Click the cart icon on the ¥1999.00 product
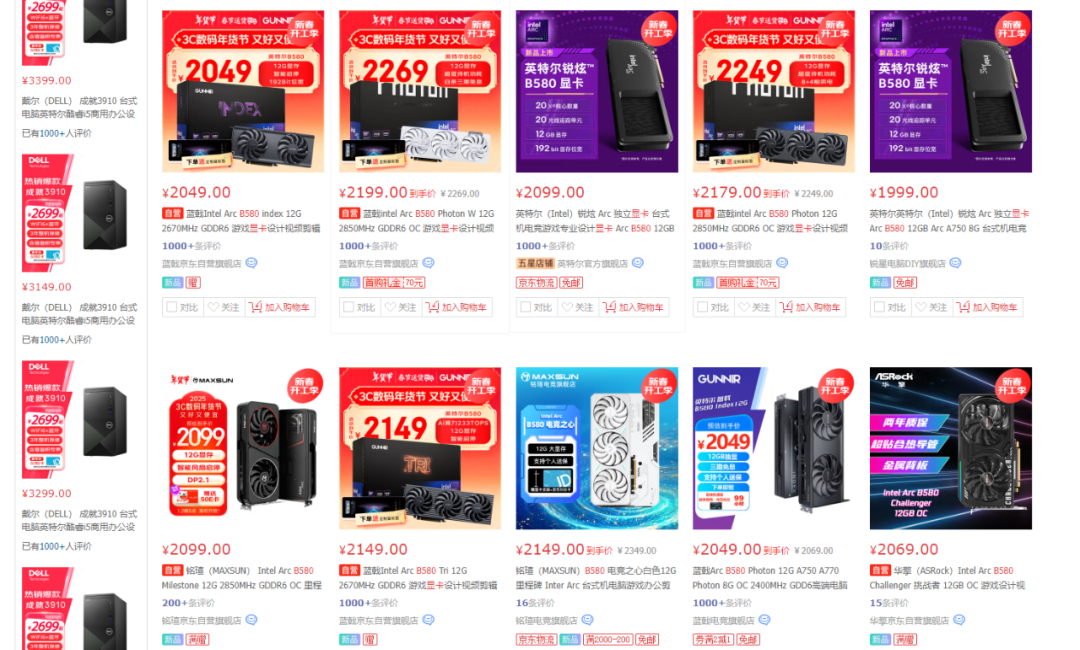 tap(964, 307)
